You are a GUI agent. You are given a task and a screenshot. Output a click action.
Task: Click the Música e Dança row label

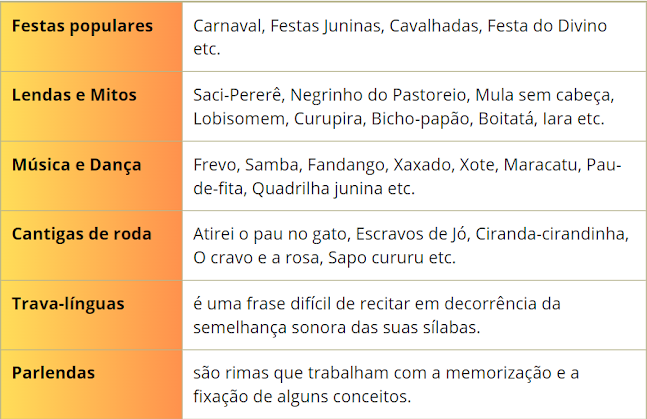point(77,165)
